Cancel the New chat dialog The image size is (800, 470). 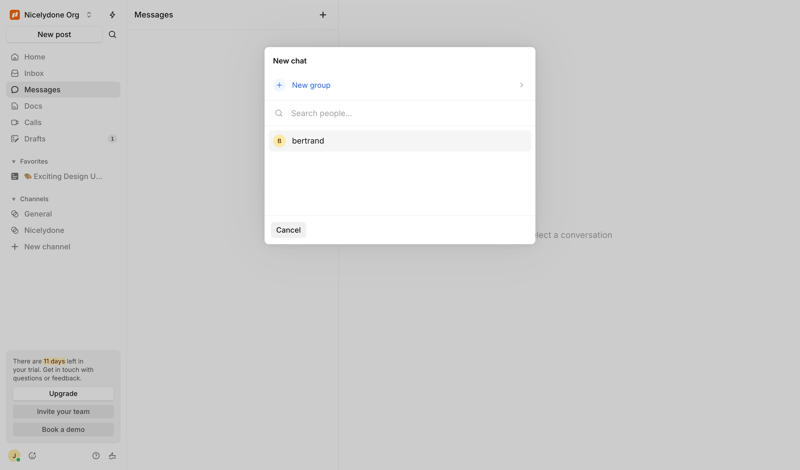point(288,230)
